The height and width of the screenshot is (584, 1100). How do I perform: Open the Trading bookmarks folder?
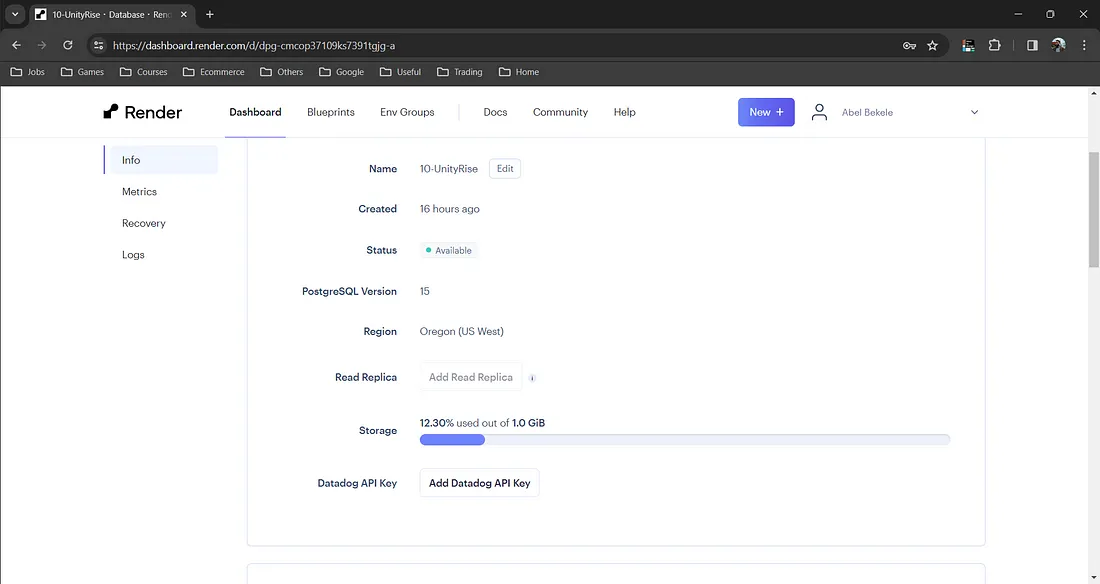(x=459, y=71)
